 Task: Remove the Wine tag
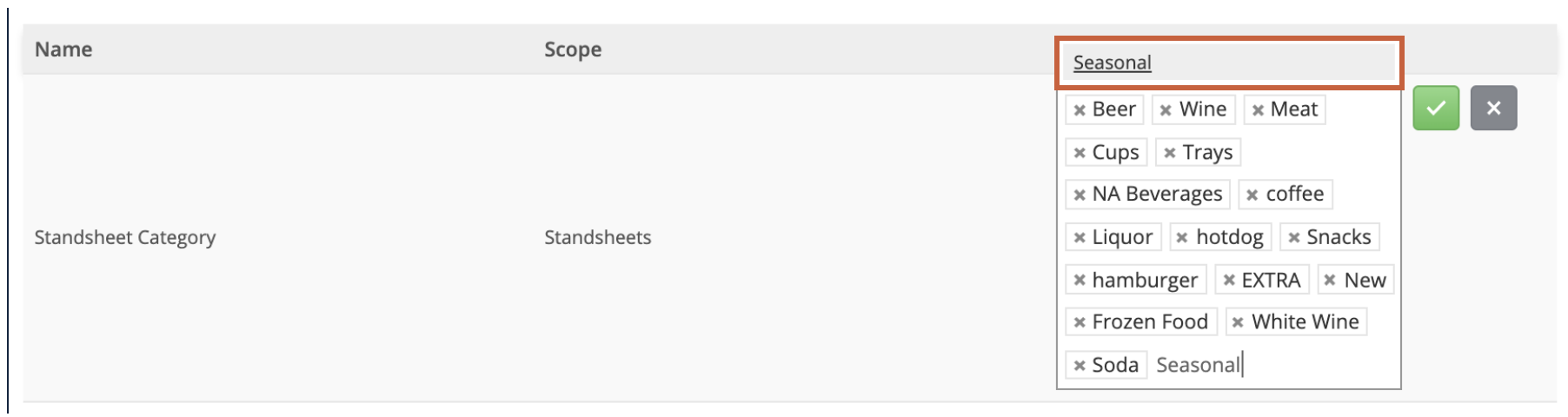coord(1166,110)
